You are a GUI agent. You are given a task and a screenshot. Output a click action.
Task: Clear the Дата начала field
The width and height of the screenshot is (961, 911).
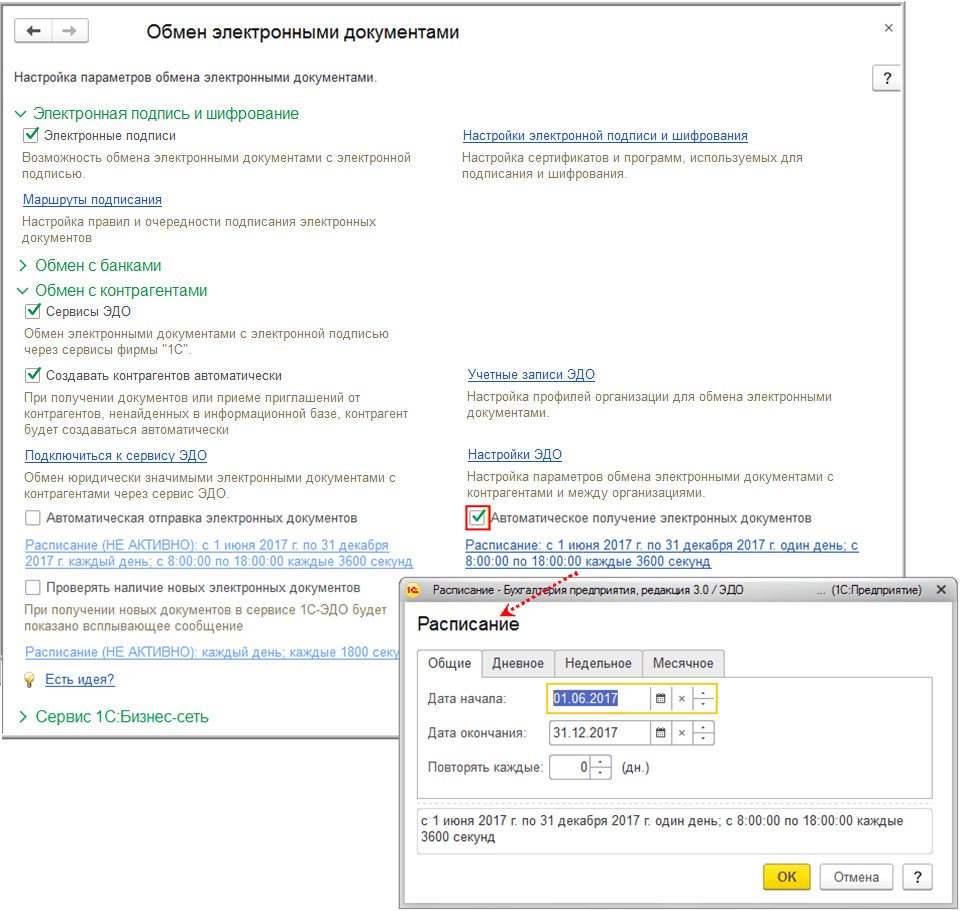click(681, 698)
